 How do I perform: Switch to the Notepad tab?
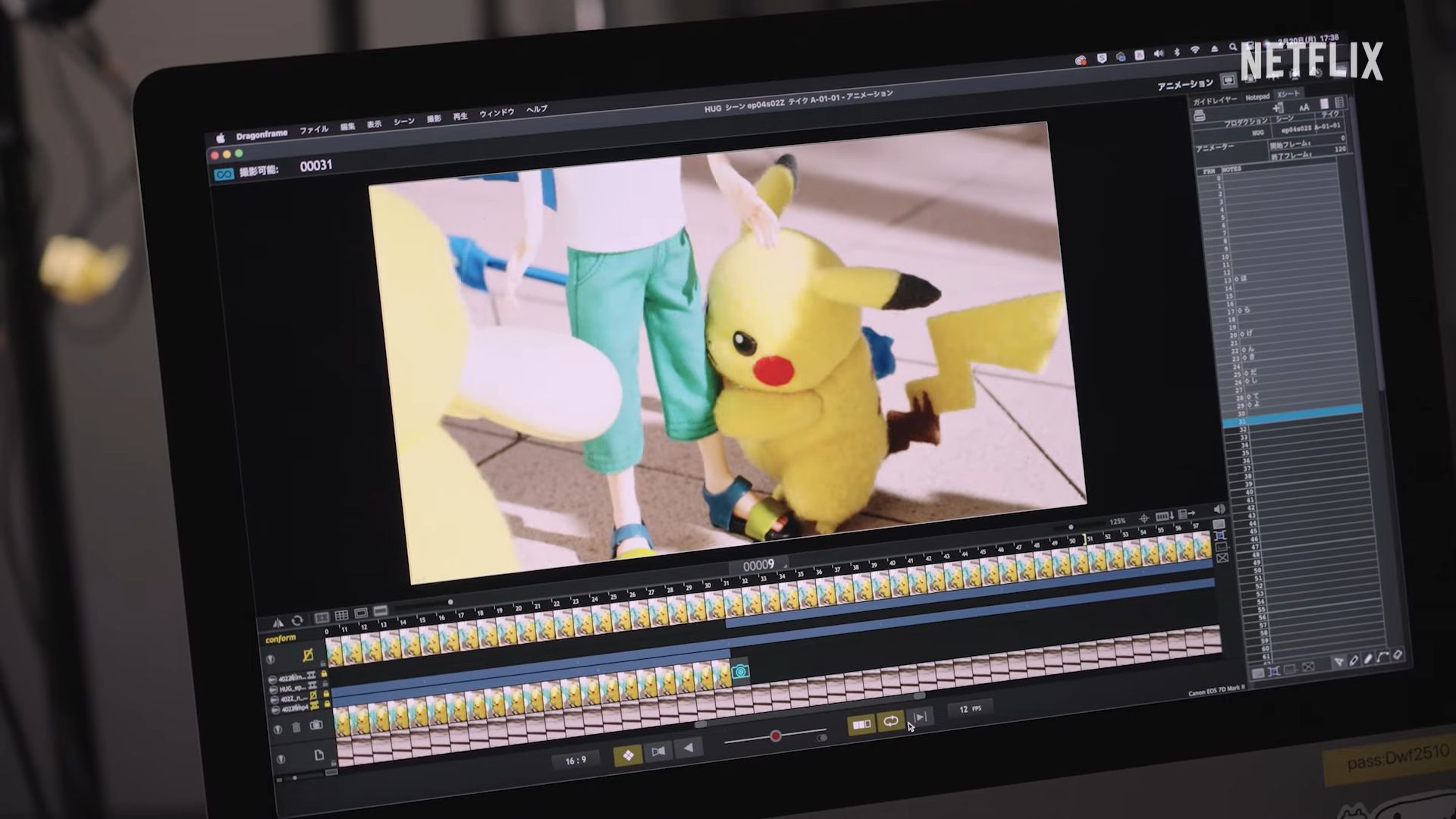pyautogui.click(x=1257, y=97)
